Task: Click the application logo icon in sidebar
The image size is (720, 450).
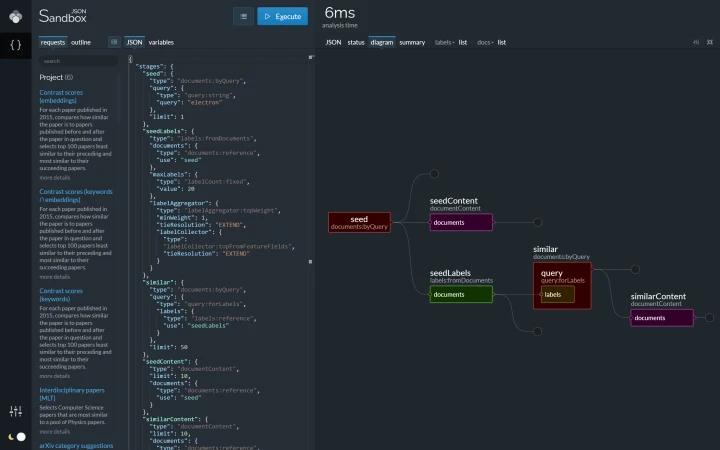Action: click(16, 17)
